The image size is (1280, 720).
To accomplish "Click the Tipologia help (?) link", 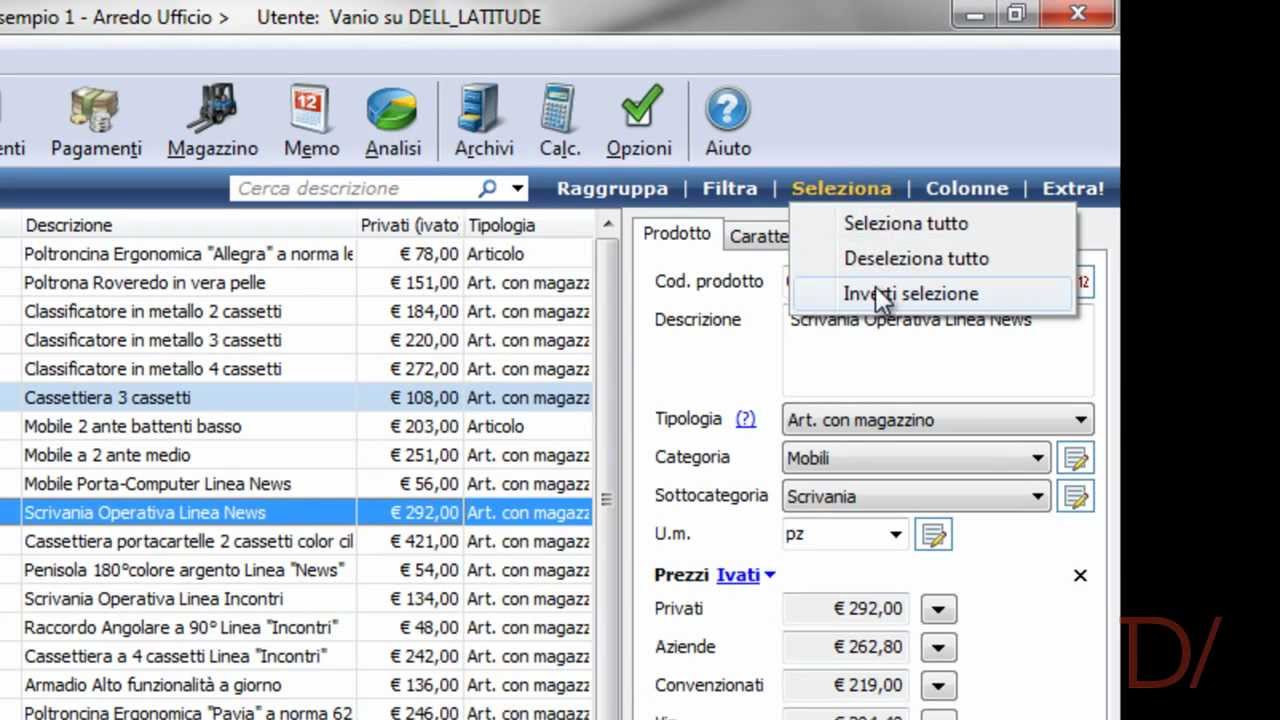I will (745, 419).
